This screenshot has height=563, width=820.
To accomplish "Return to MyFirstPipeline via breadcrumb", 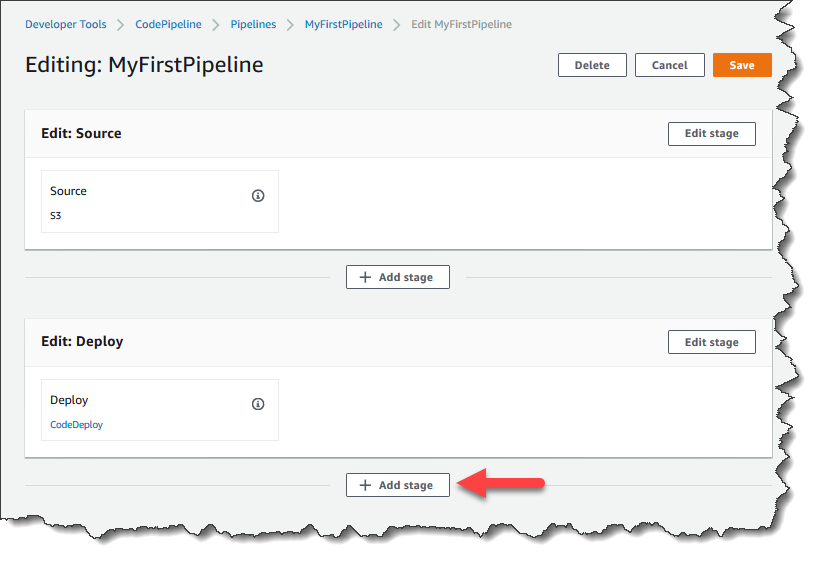I will (x=343, y=24).
